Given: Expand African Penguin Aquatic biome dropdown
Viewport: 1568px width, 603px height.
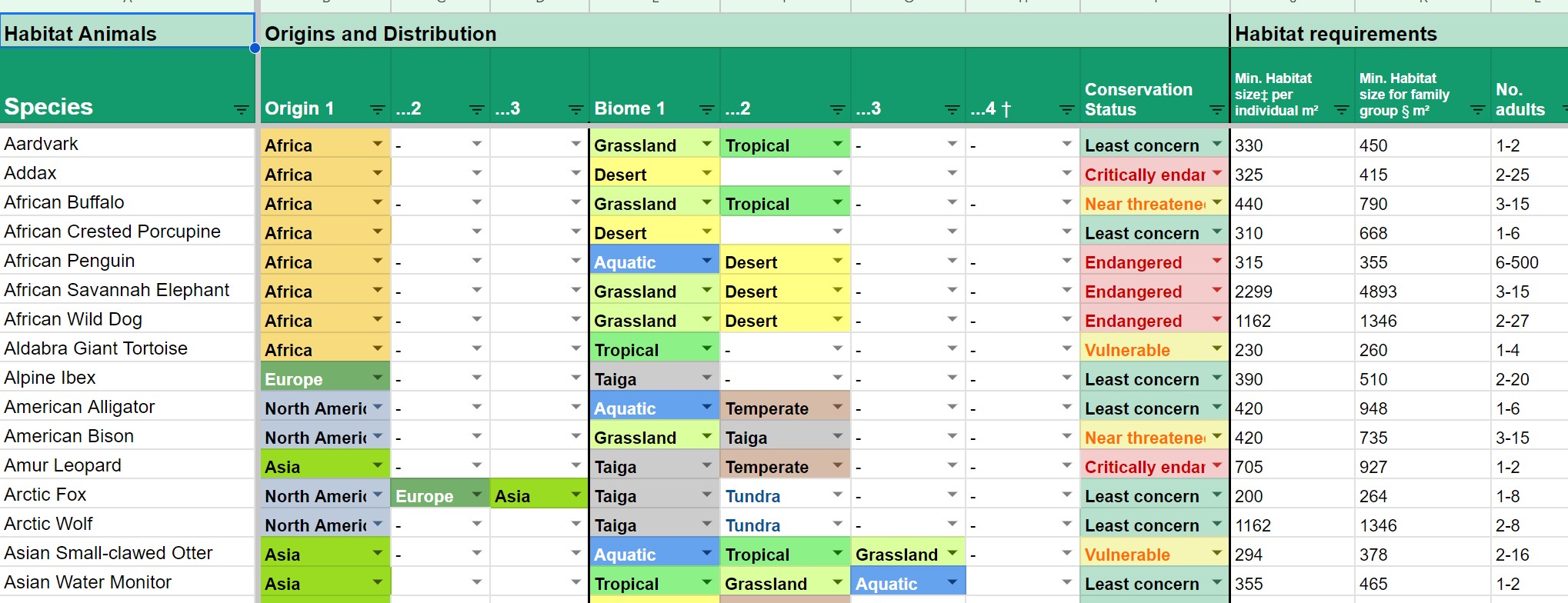Looking at the screenshot, I should [x=707, y=261].
